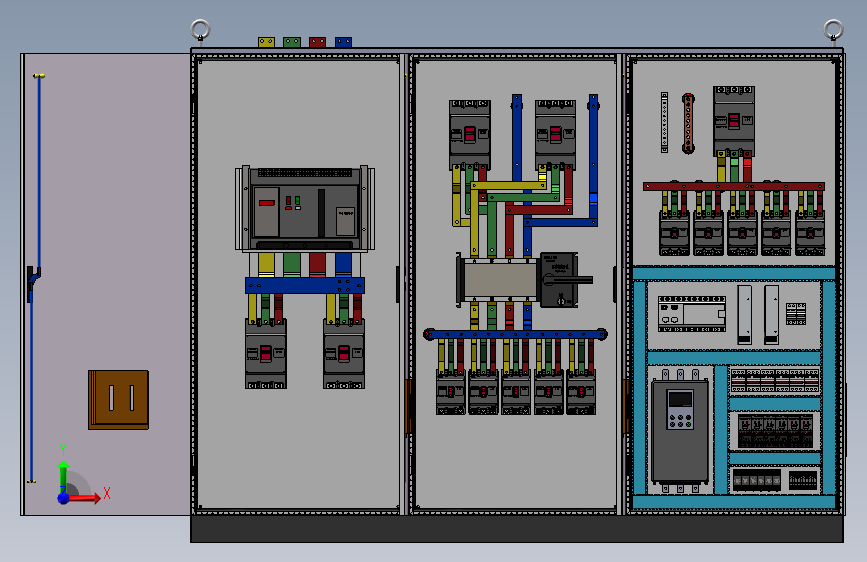Click the yellow busbar terminal on cabinet top

click(x=266, y=42)
